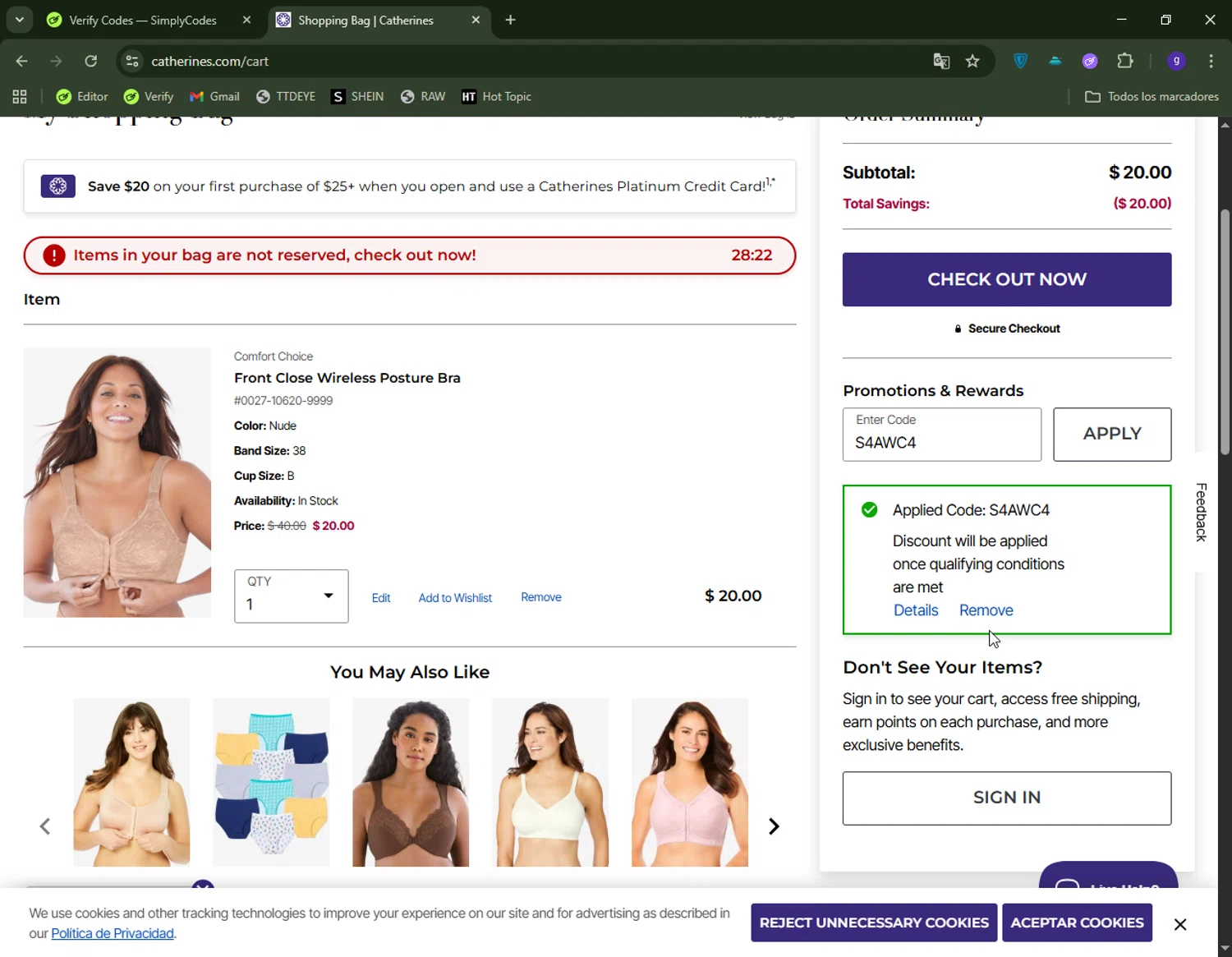The height and width of the screenshot is (957, 1232).
Task: Open the RAW bookmark
Action: [x=423, y=97]
